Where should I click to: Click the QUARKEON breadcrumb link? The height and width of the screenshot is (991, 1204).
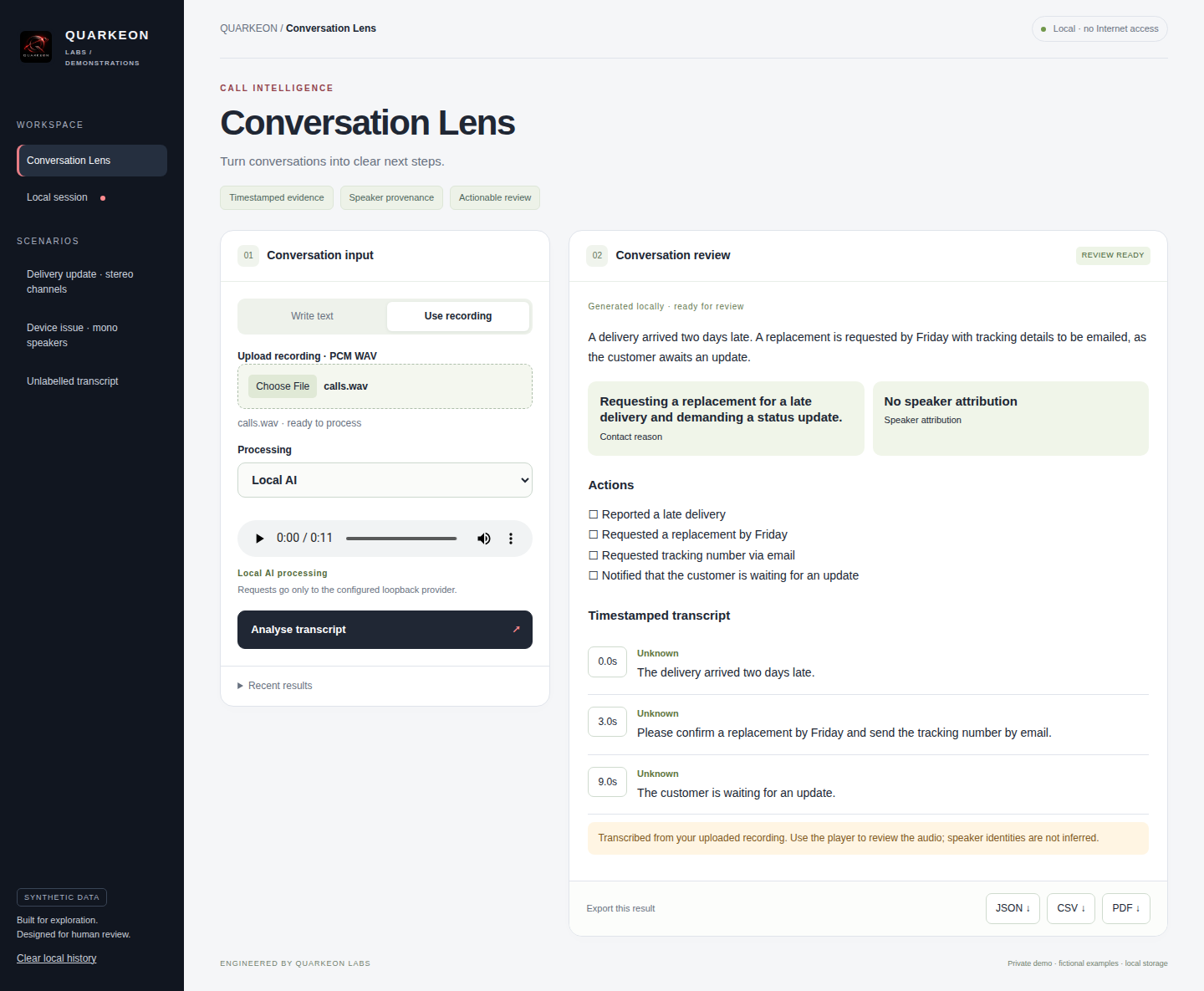pos(248,28)
